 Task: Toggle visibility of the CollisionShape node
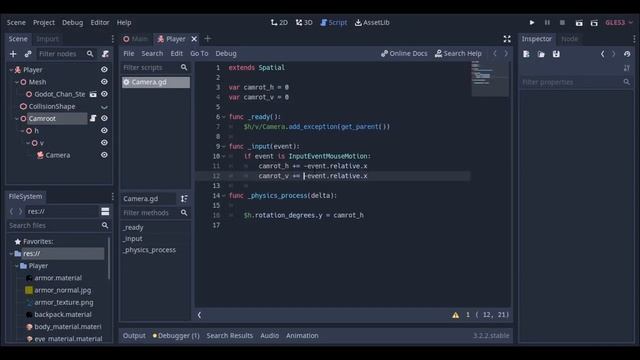click(104, 107)
